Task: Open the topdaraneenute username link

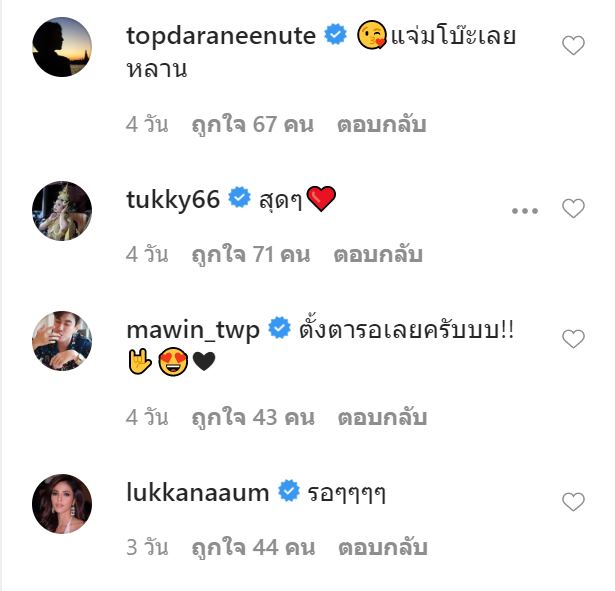Action: (221, 36)
